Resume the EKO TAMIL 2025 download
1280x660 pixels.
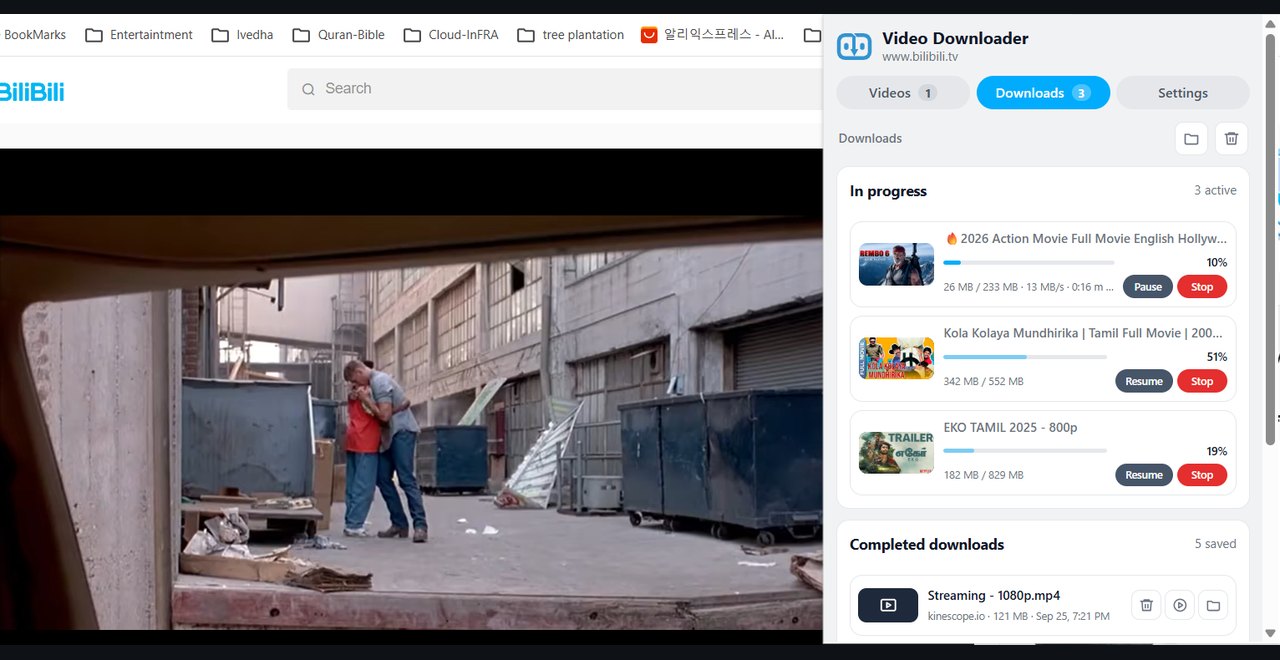[1144, 475]
